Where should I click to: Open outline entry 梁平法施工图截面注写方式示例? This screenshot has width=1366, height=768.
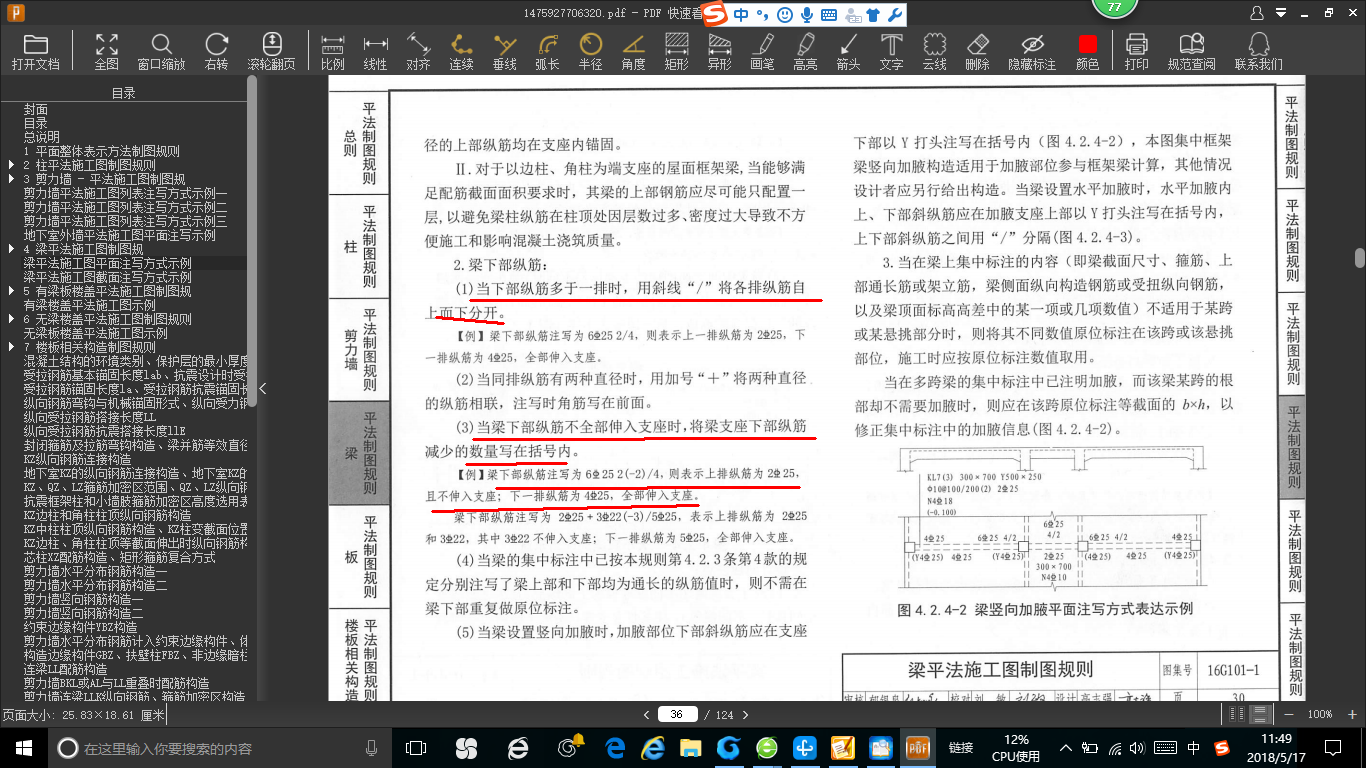pyautogui.click(x=108, y=277)
